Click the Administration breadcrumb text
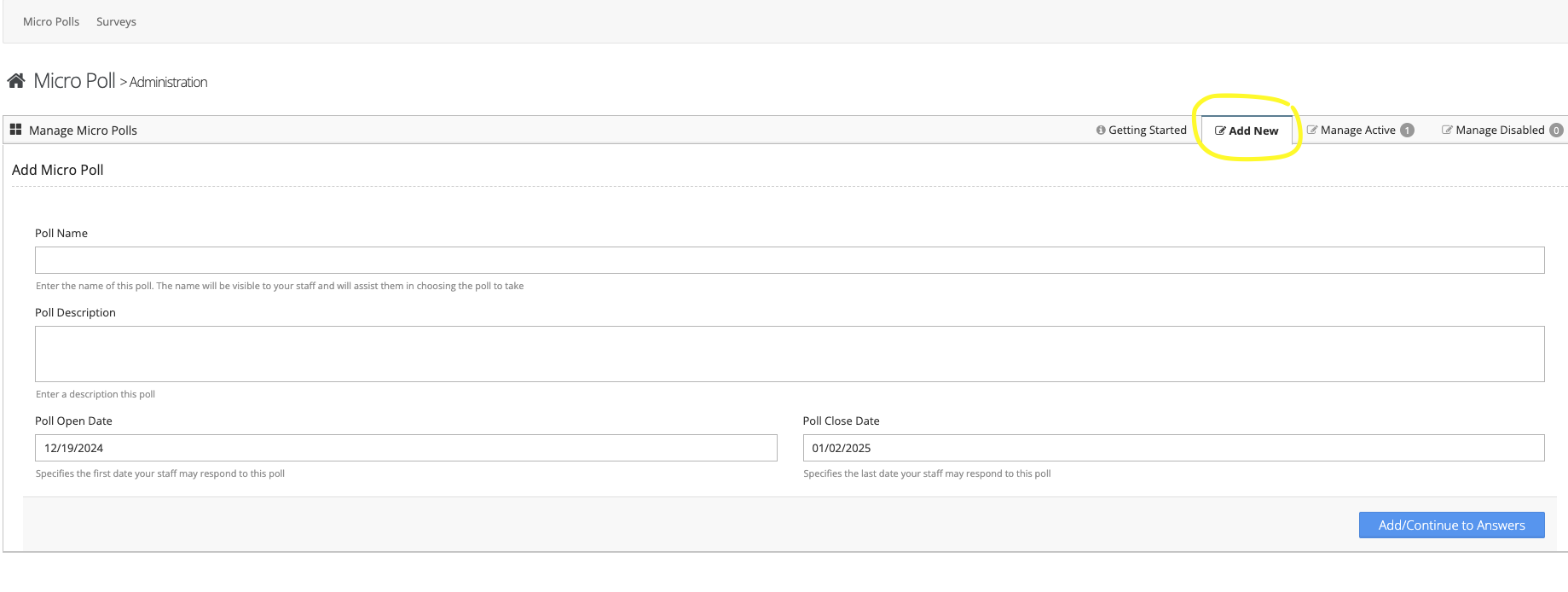The image size is (1568, 592). [168, 83]
